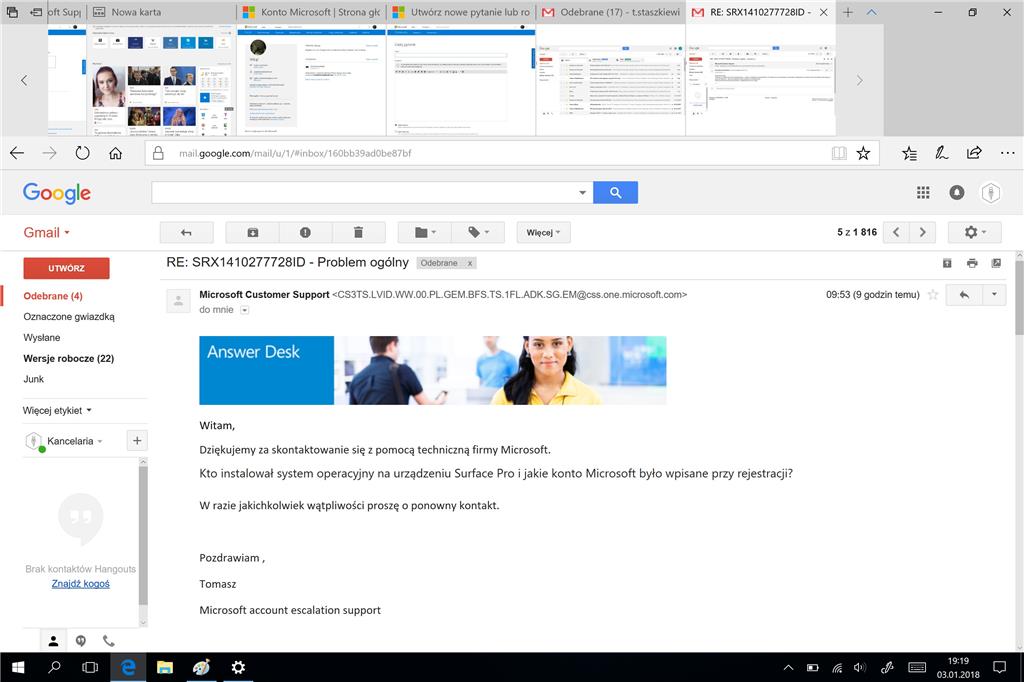This screenshot has width=1024, height=682.
Task: Click UTWÓRZ to compose a message
Action: (x=66, y=268)
